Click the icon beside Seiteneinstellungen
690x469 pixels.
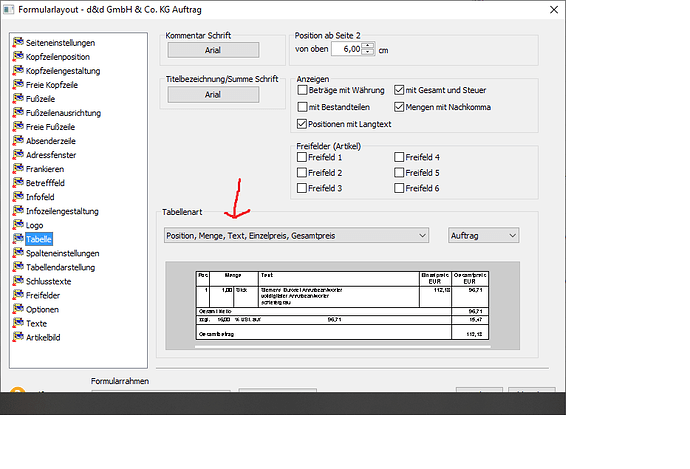pos(18,42)
